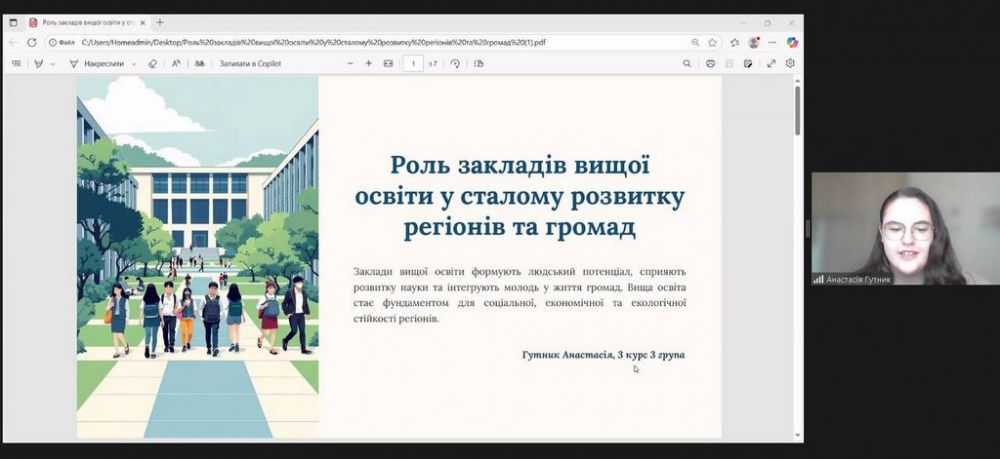Click the page number input field
Viewport: 1000px width, 459px height.
point(413,63)
